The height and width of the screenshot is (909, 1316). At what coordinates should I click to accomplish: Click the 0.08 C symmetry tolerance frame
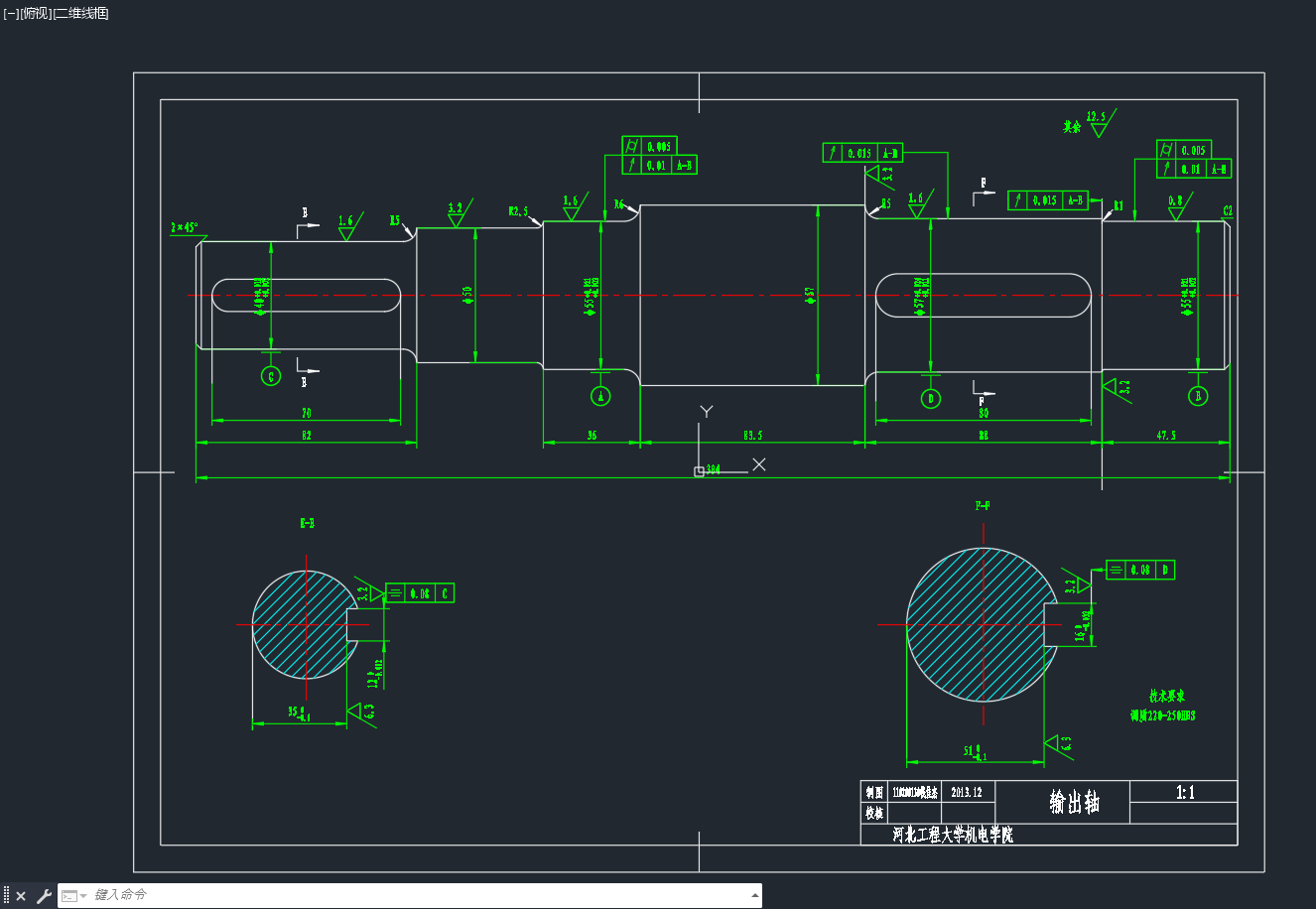[419, 593]
